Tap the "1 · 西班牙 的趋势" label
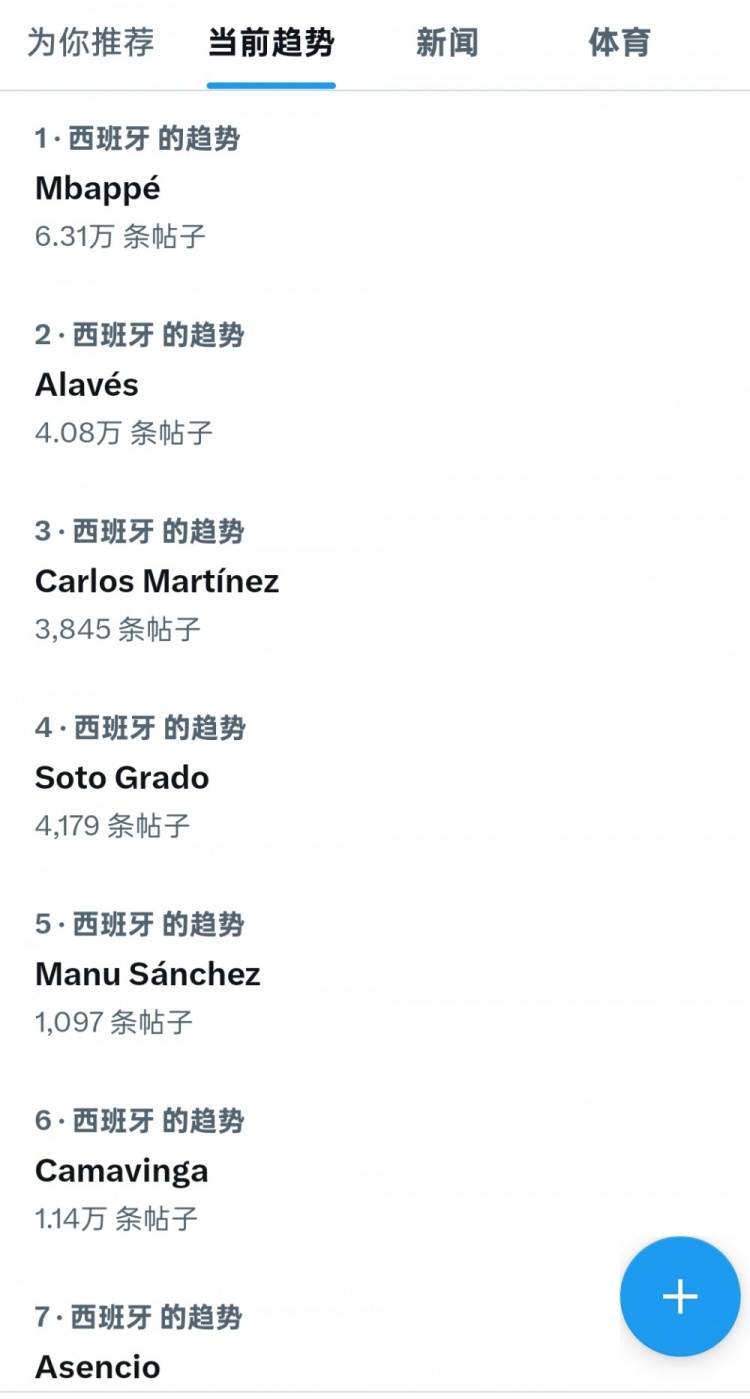 click(137, 139)
